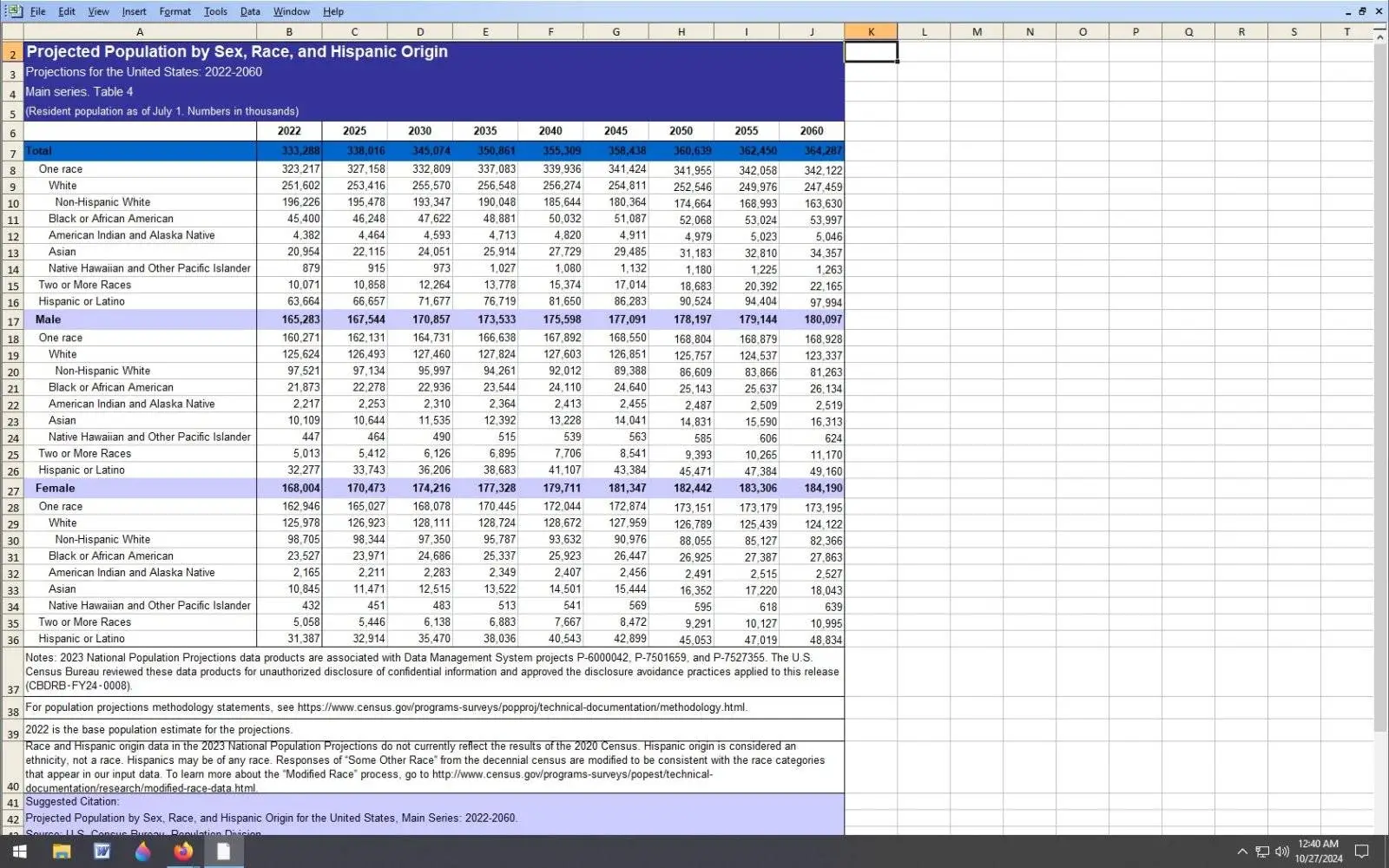Open the Start menu
The image size is (1389, 868).
[x=17, y=852]
